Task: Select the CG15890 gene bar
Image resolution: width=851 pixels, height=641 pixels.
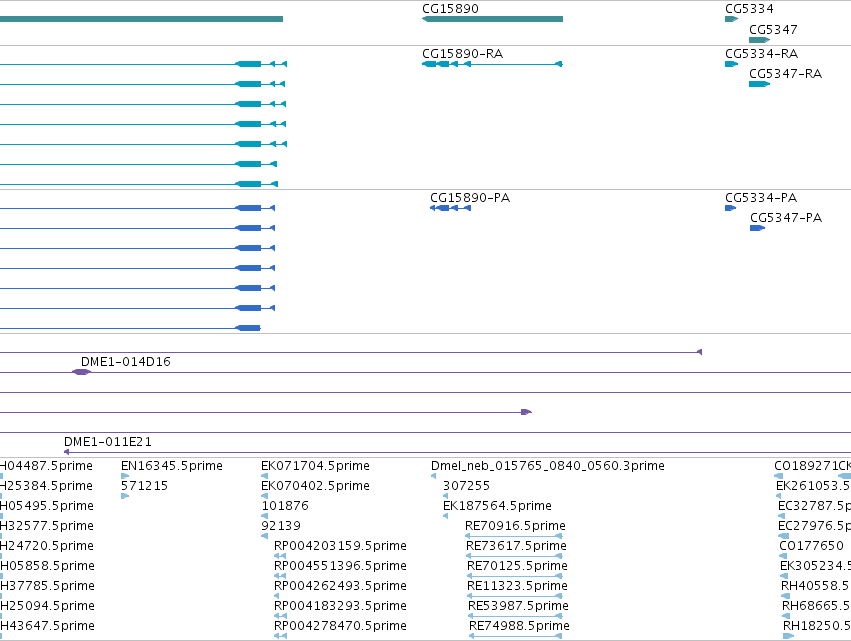Action: coord(492,19)
